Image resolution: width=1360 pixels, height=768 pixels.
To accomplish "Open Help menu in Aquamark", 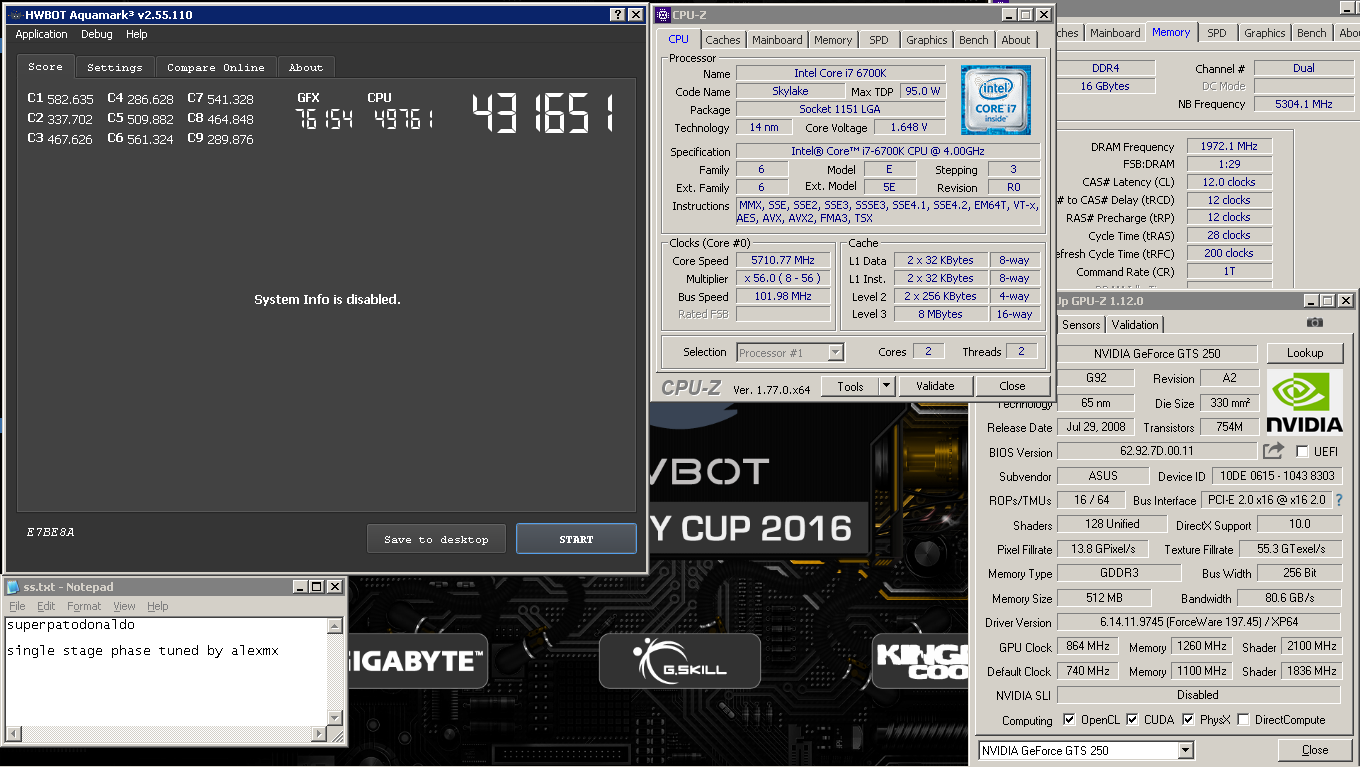I will pos(137,34).
